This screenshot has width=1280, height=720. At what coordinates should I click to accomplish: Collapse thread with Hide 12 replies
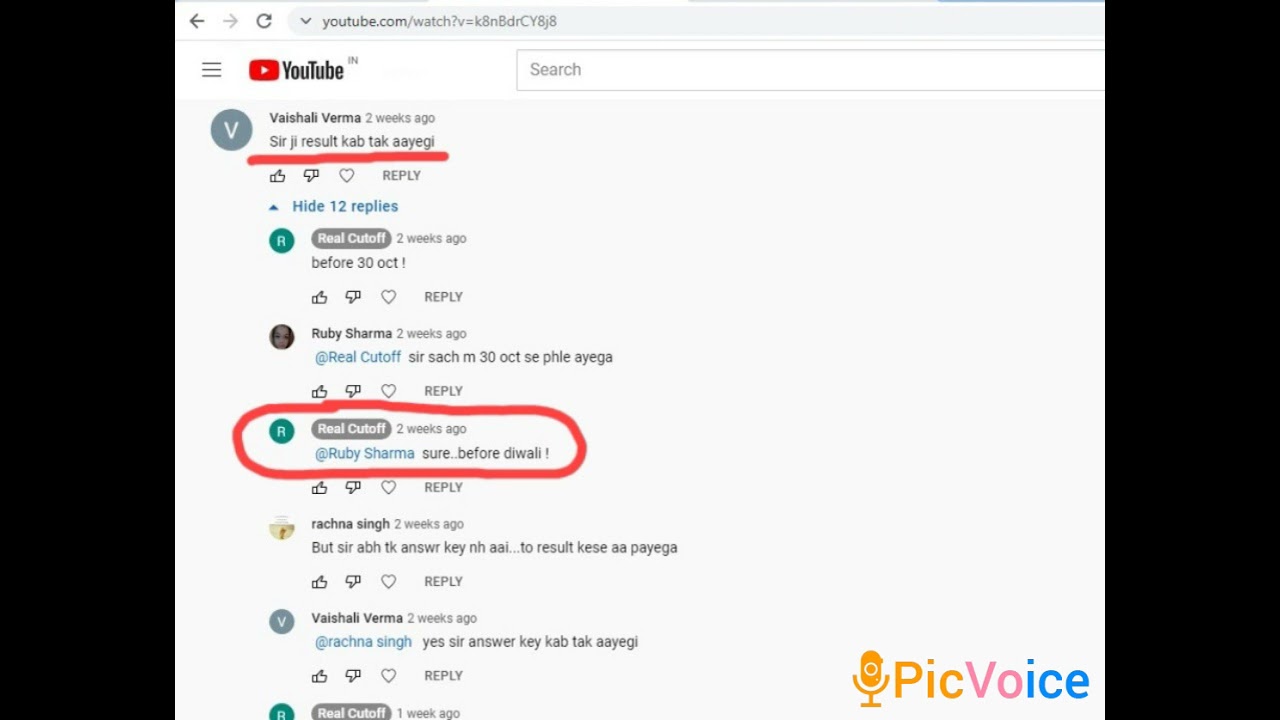click(x=334, y=206)
